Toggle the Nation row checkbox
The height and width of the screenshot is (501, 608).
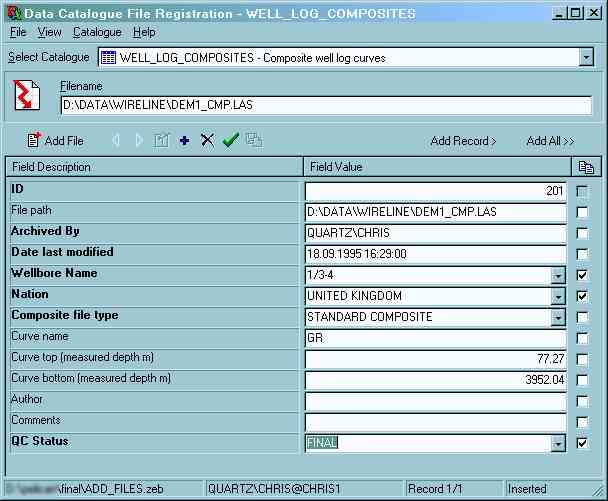(582, 296)
